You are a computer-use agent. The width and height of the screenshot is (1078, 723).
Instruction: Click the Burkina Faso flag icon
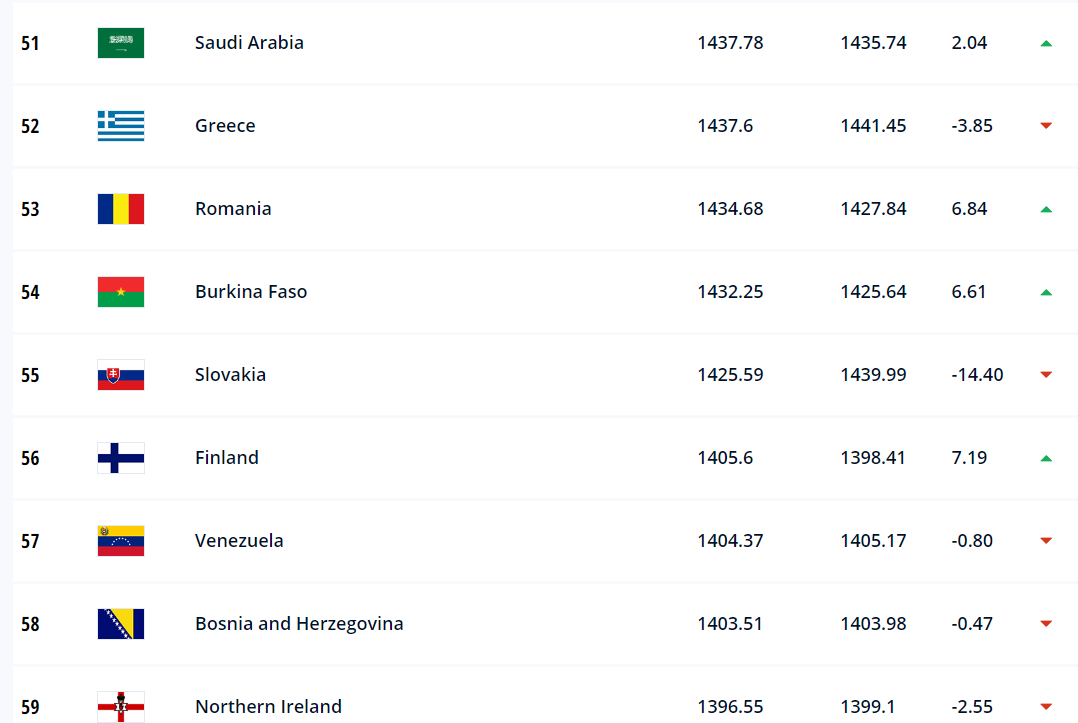pyautogui.click(x=121, y=292)
